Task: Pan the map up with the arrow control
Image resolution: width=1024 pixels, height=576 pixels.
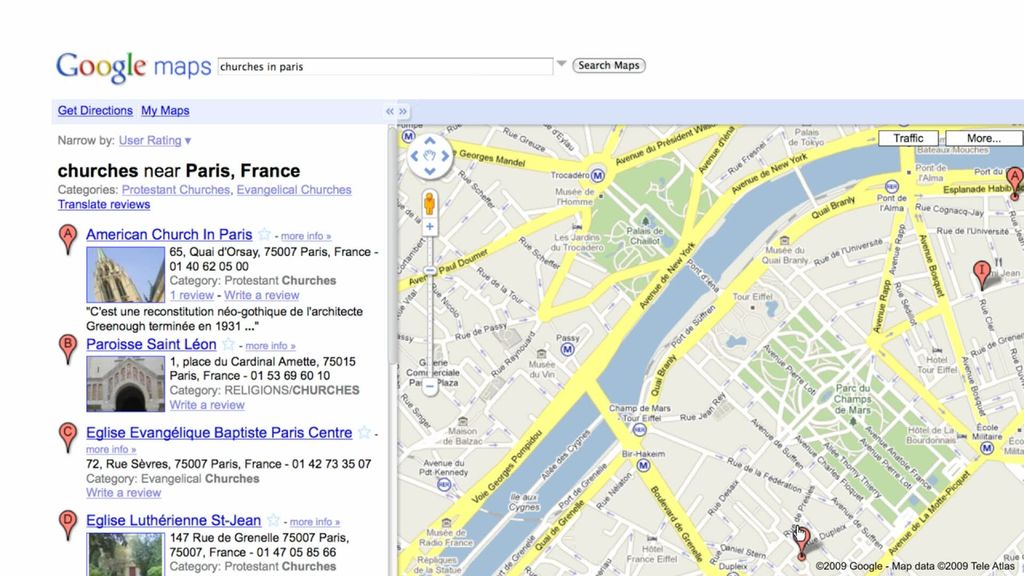Action: click(430, 140)
